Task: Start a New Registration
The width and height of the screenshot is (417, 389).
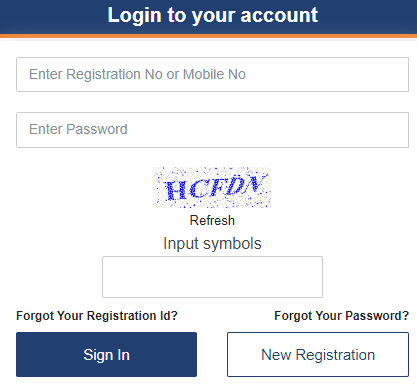Action: [x=318, y=354]
